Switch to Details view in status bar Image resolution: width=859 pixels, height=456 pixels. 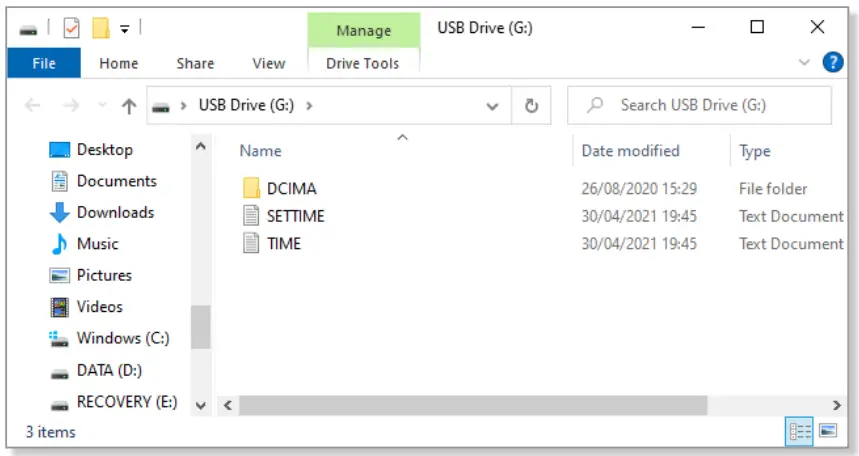pos(800,432)
